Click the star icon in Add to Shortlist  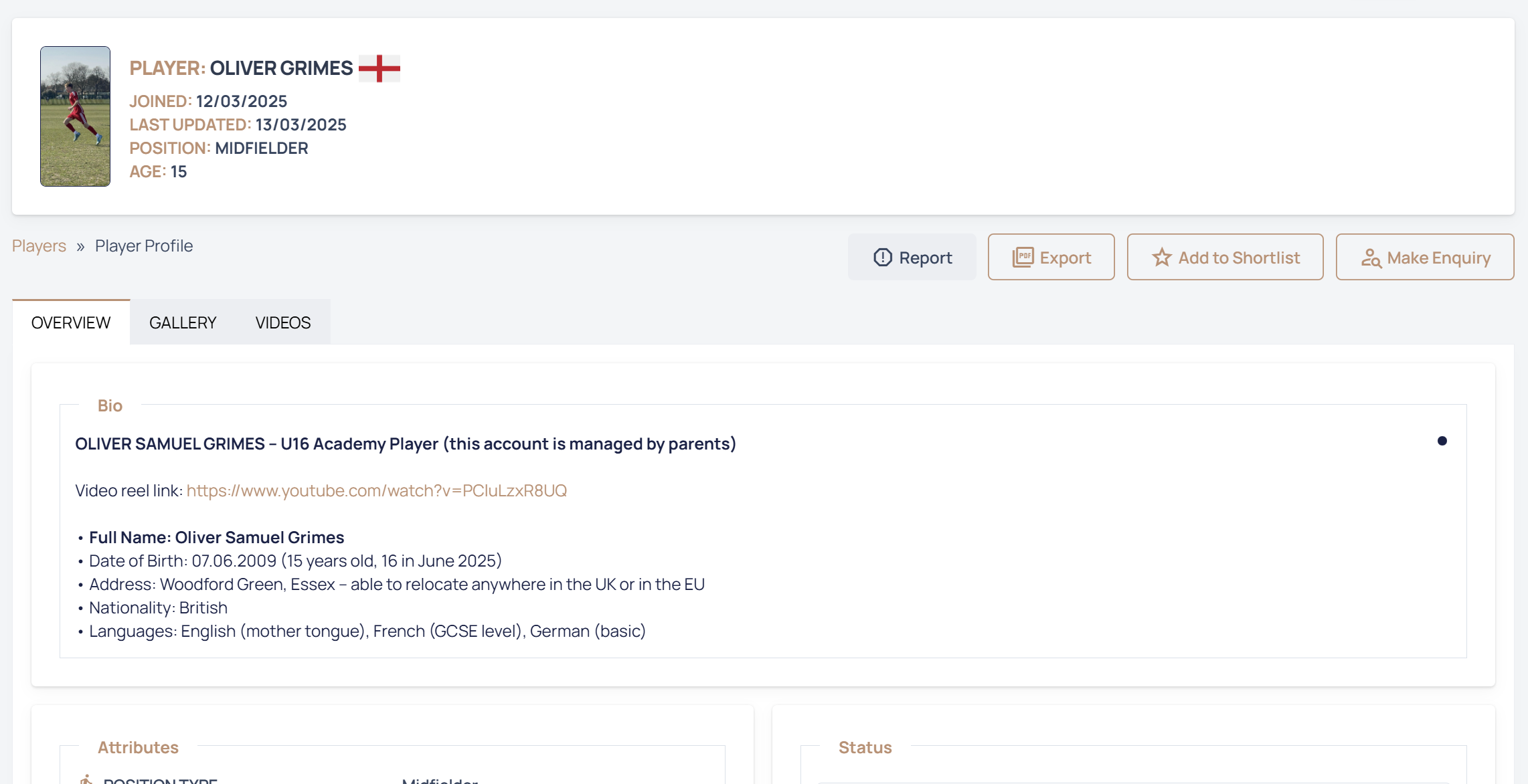coord(1162,258)
